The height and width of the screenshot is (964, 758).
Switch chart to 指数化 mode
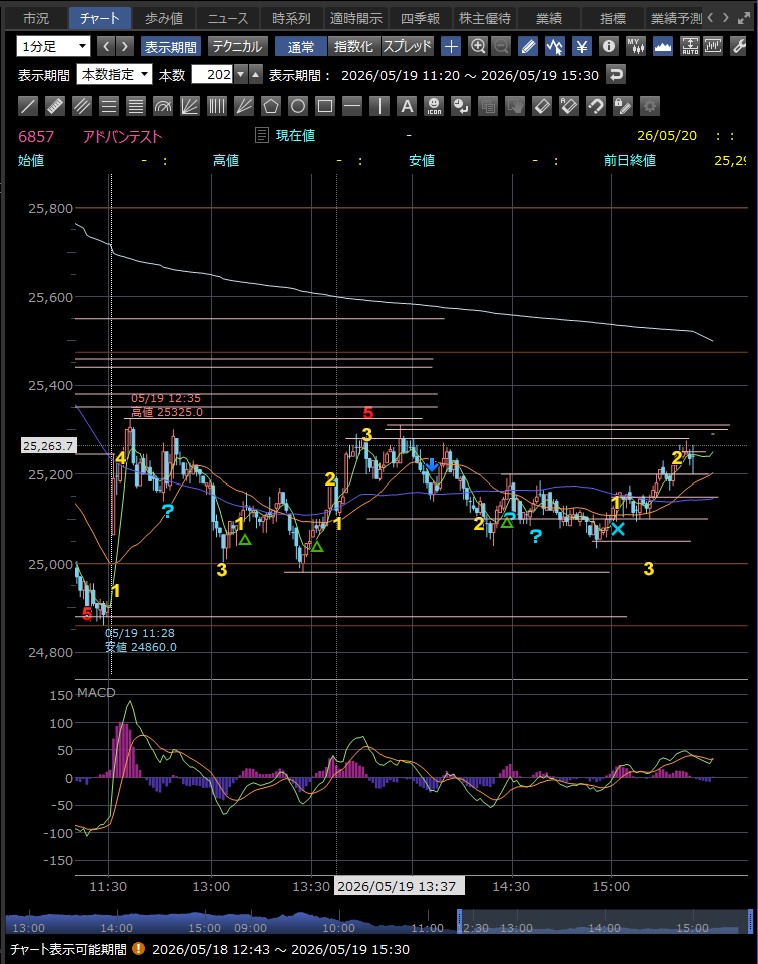pyautogui.click(x=353, y=47)
